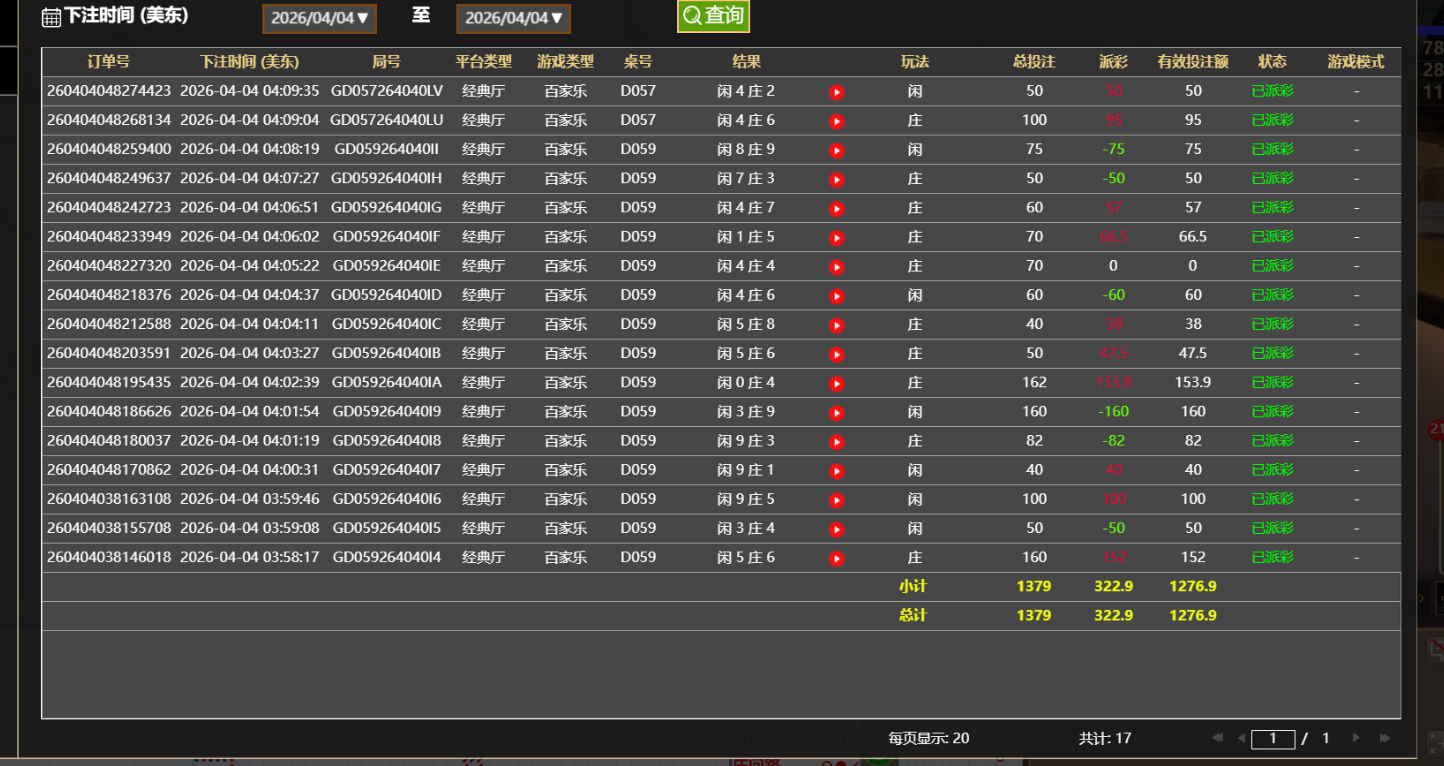Click calendar icon beside bet time label
This screenshot has width=1444, height=766.
click(51, 17)
